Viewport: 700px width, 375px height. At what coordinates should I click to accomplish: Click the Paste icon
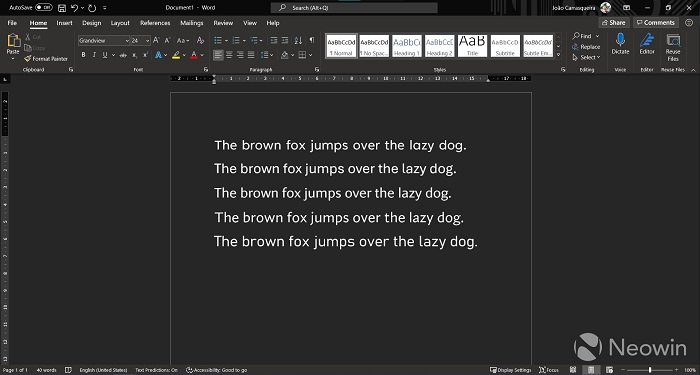coord(13,41)
